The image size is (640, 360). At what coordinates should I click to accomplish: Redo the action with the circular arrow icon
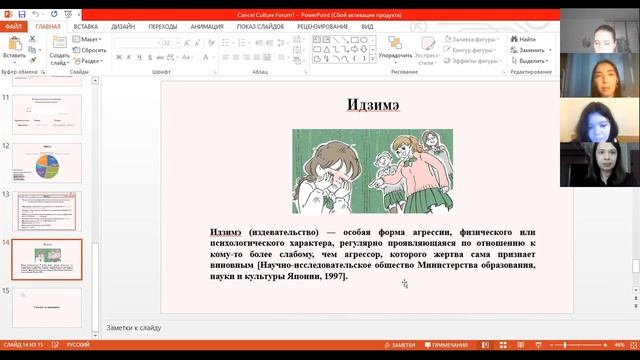pyautogui.click(x=54, y=15)
